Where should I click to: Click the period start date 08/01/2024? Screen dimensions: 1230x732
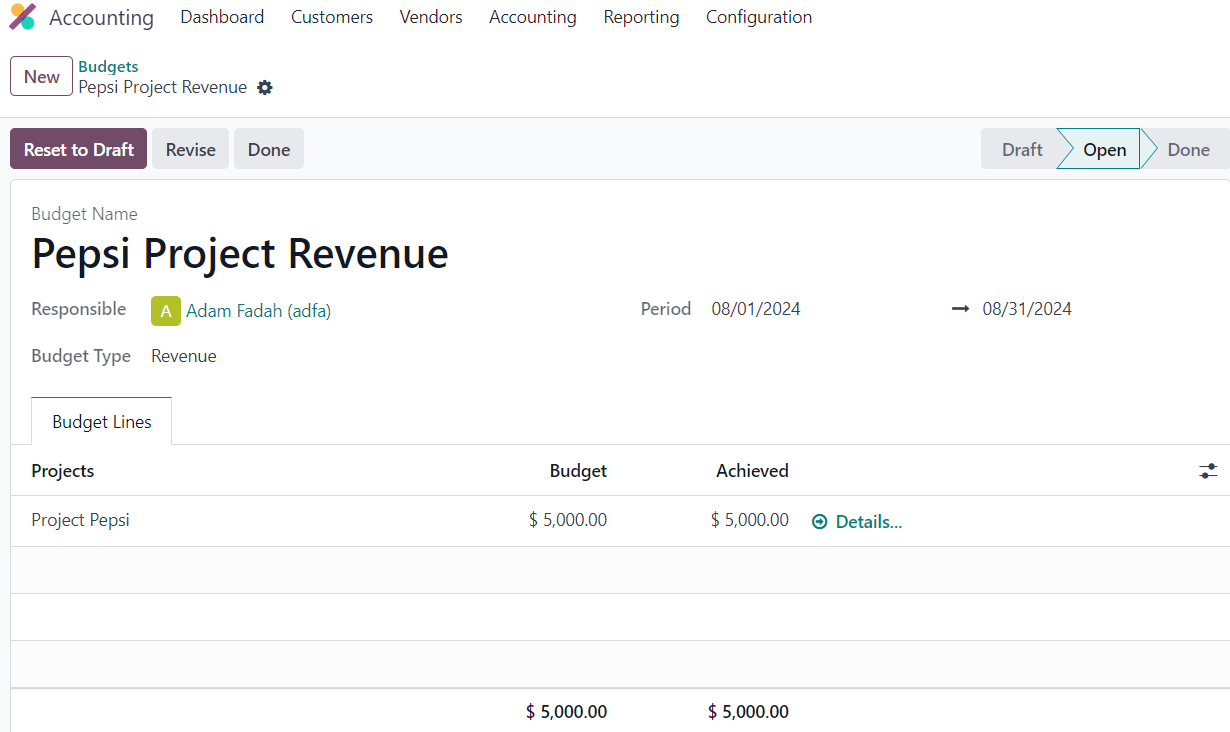[x=756, y=309]
